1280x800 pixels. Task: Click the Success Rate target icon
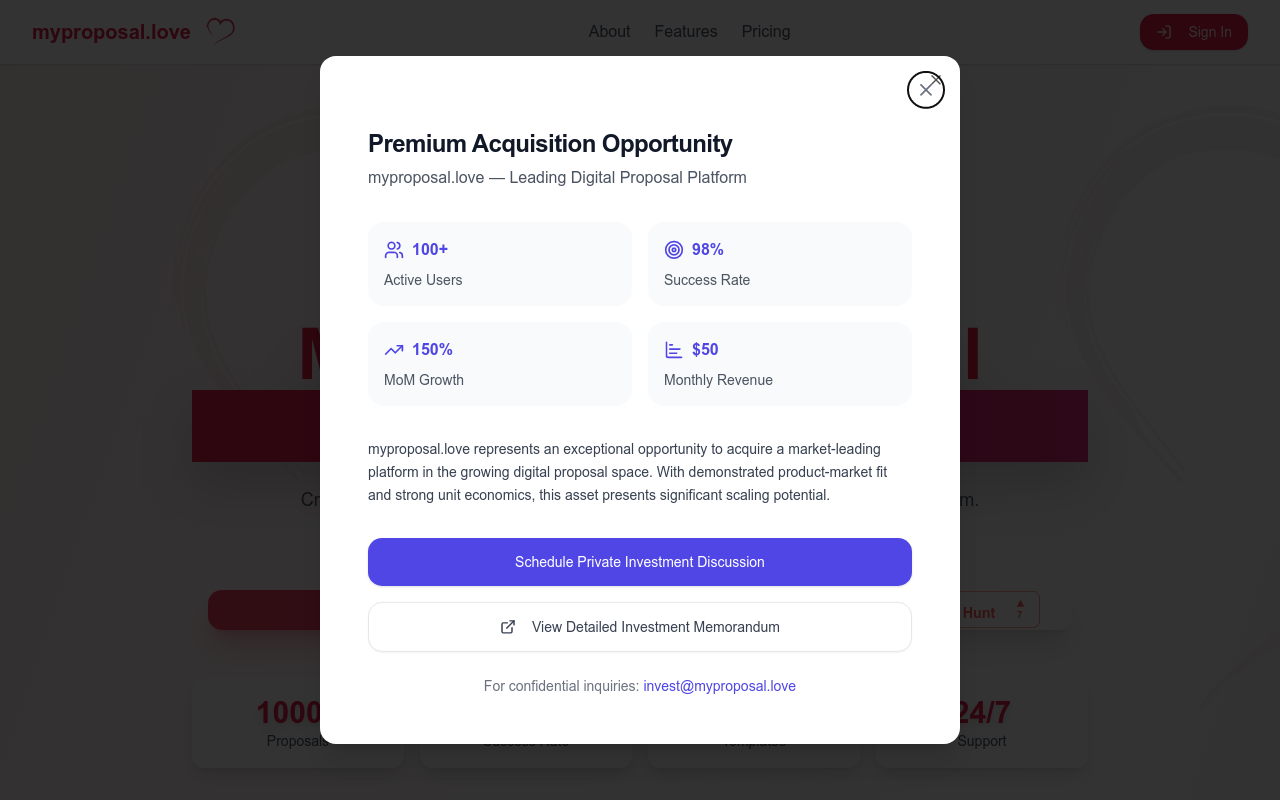coord(674,250)
